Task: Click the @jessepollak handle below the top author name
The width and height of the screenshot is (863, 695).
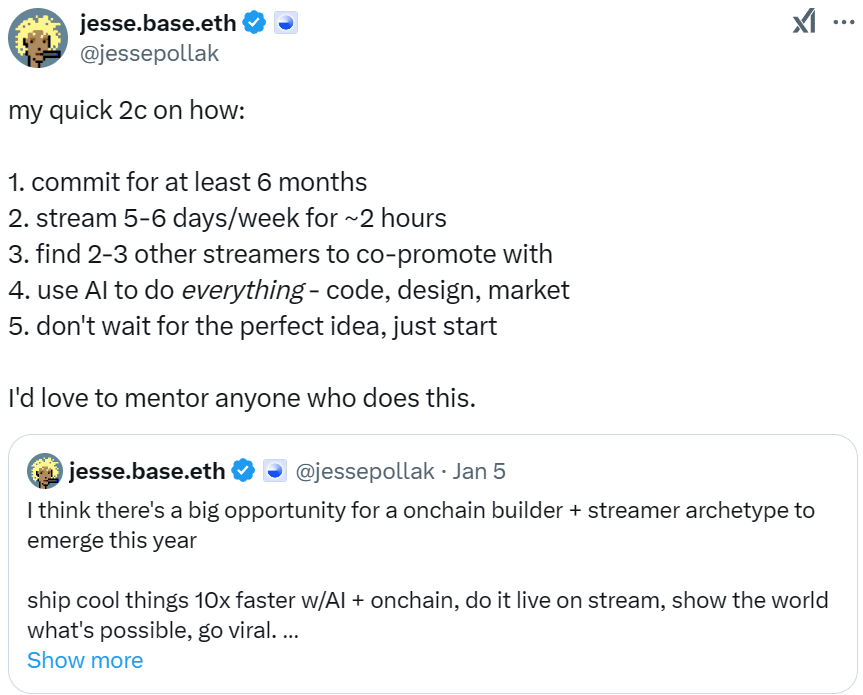Action: (149, 53)
